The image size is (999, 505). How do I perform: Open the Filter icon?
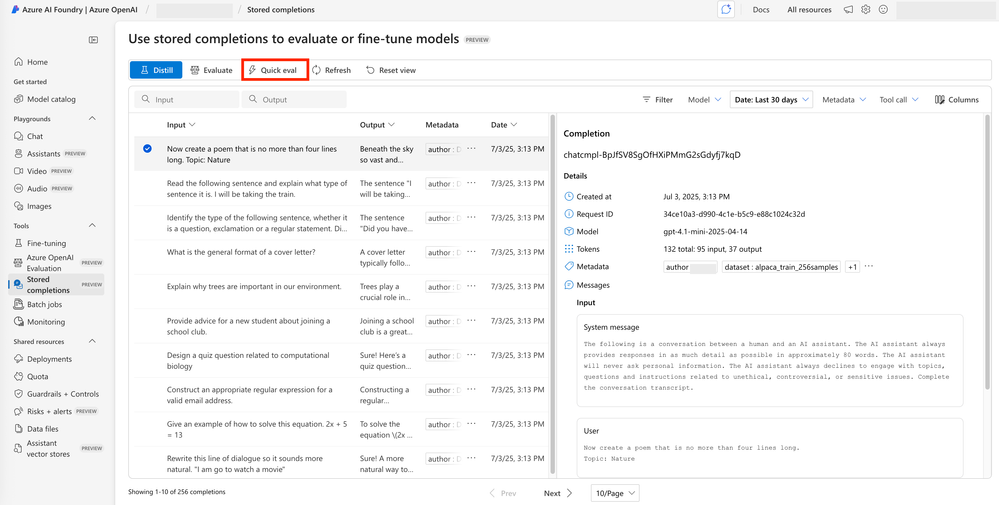point(647,100)
